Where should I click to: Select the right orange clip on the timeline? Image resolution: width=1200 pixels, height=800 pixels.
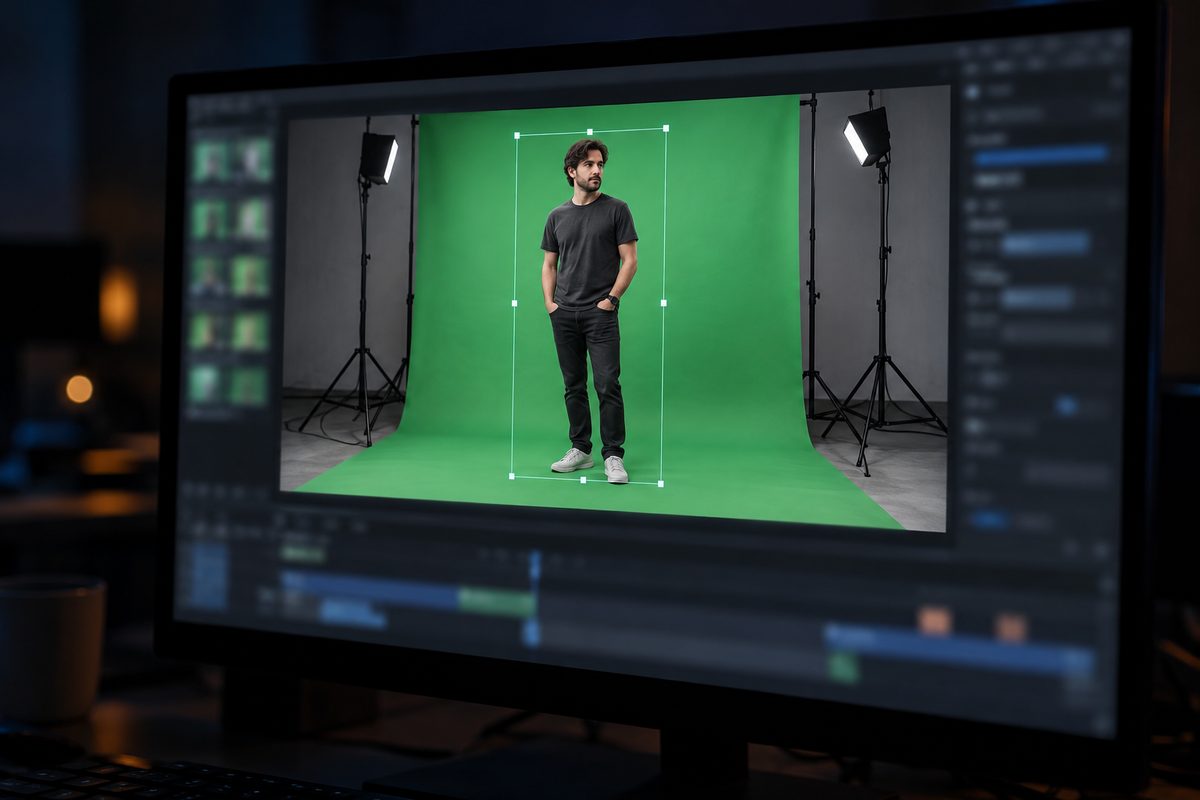tap(1011, 628)
